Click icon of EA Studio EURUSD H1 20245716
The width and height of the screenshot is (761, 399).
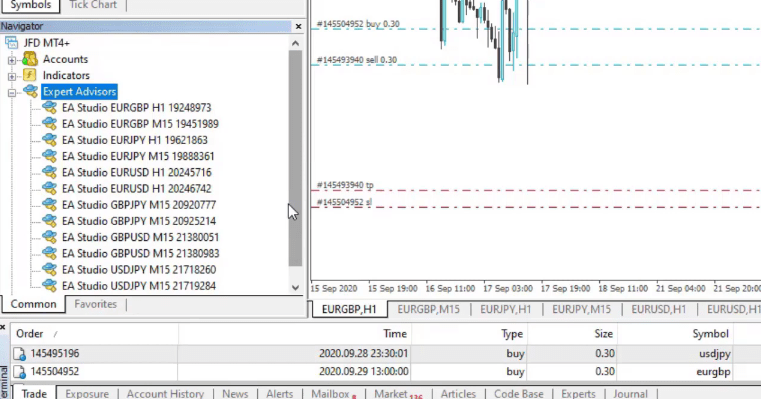point(49,172)
